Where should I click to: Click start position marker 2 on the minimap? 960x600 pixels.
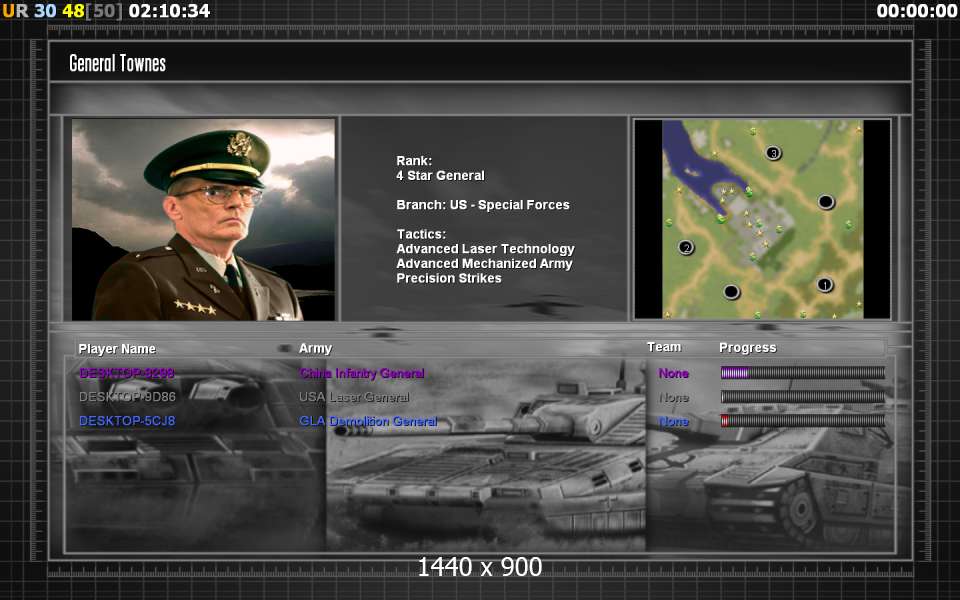(686, 247)
